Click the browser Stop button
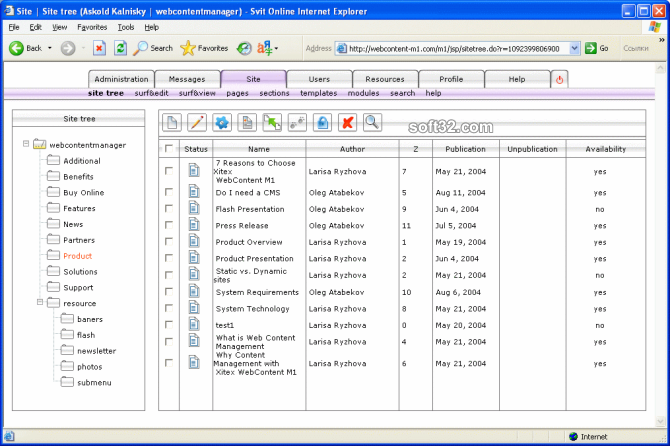The width and height of the screenshot is (670, 446). point(99,48)
